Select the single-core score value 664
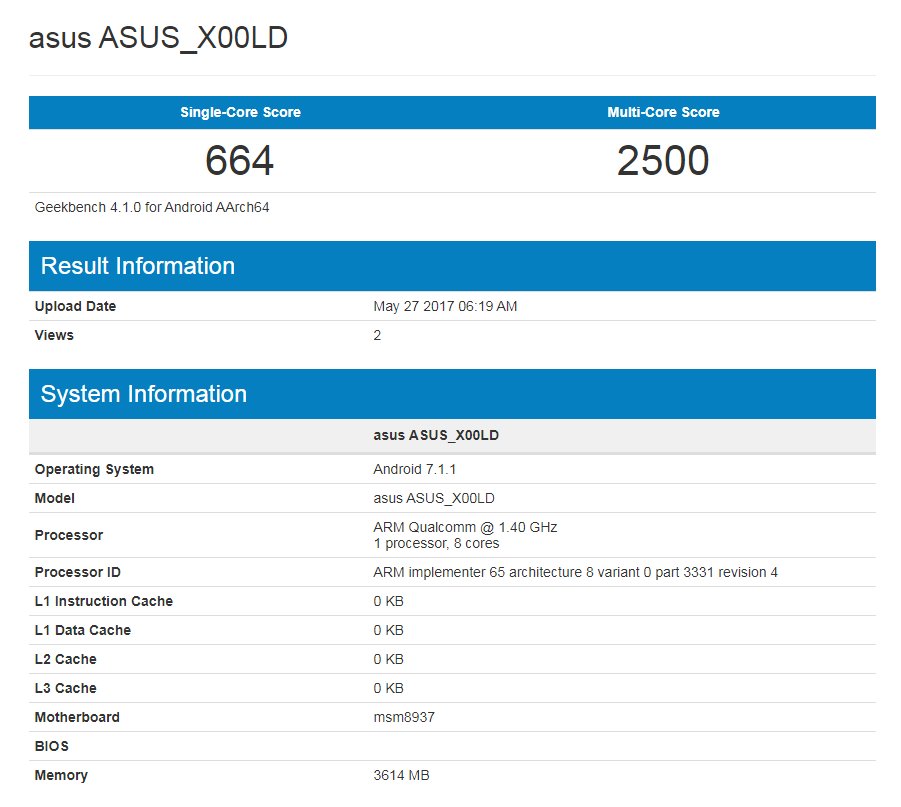The width and height of the screenshot is (901, 807). [240, 161]
